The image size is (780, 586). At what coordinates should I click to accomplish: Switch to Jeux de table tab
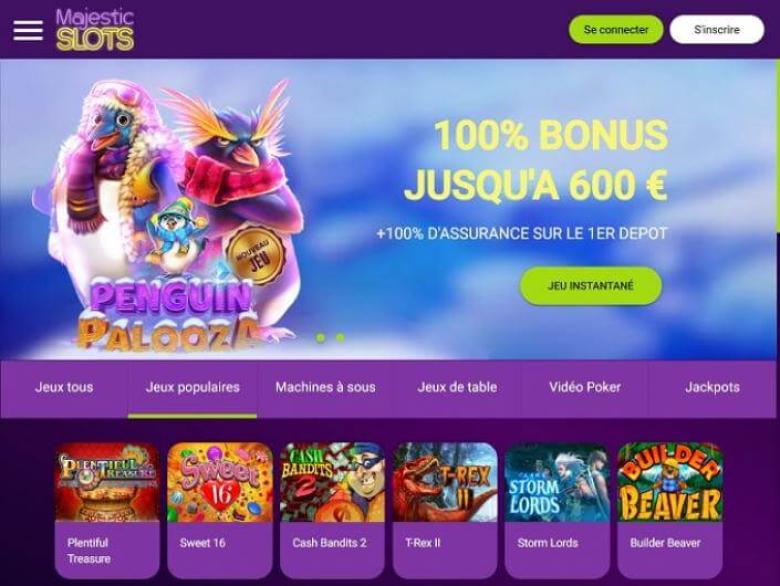pyautogui.click(x=457, y=388)
